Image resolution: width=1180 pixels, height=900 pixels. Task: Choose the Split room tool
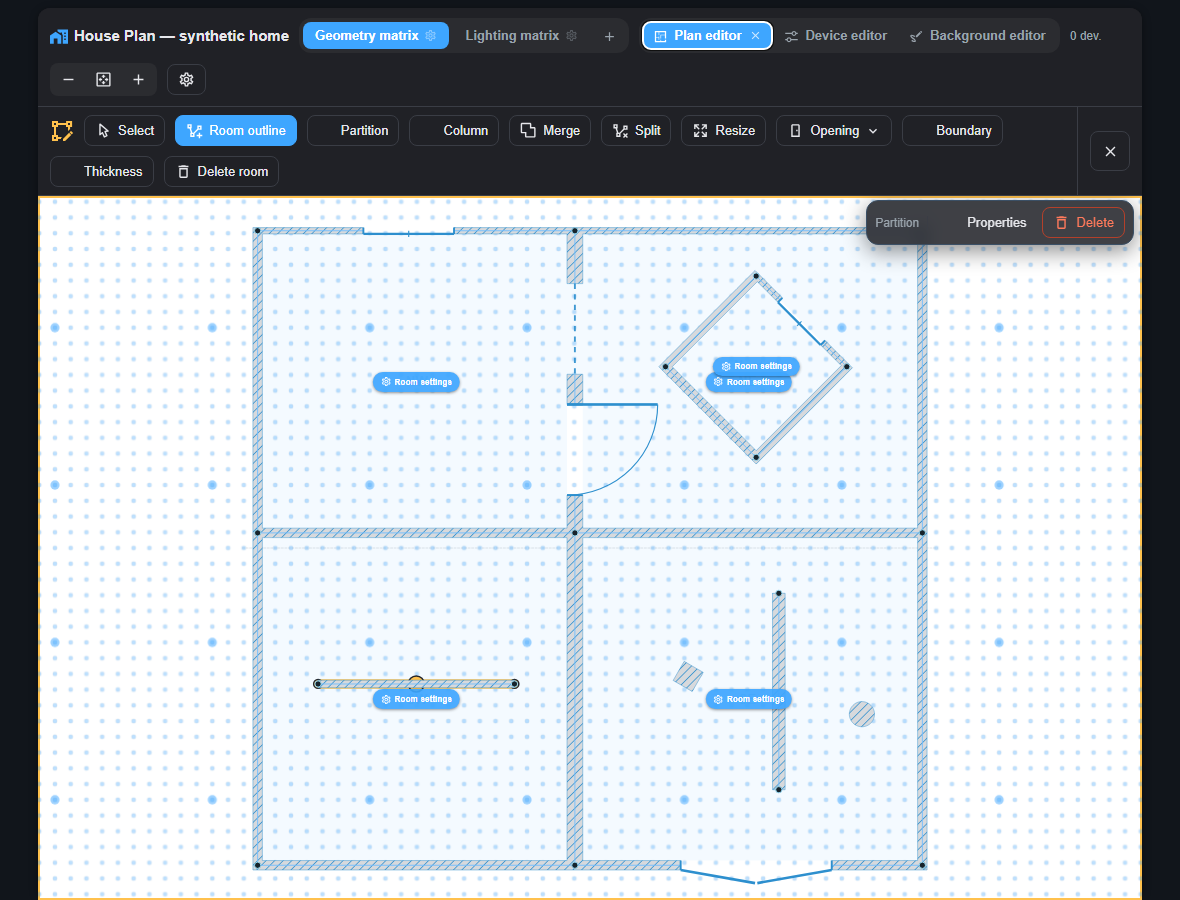(636, 130)
